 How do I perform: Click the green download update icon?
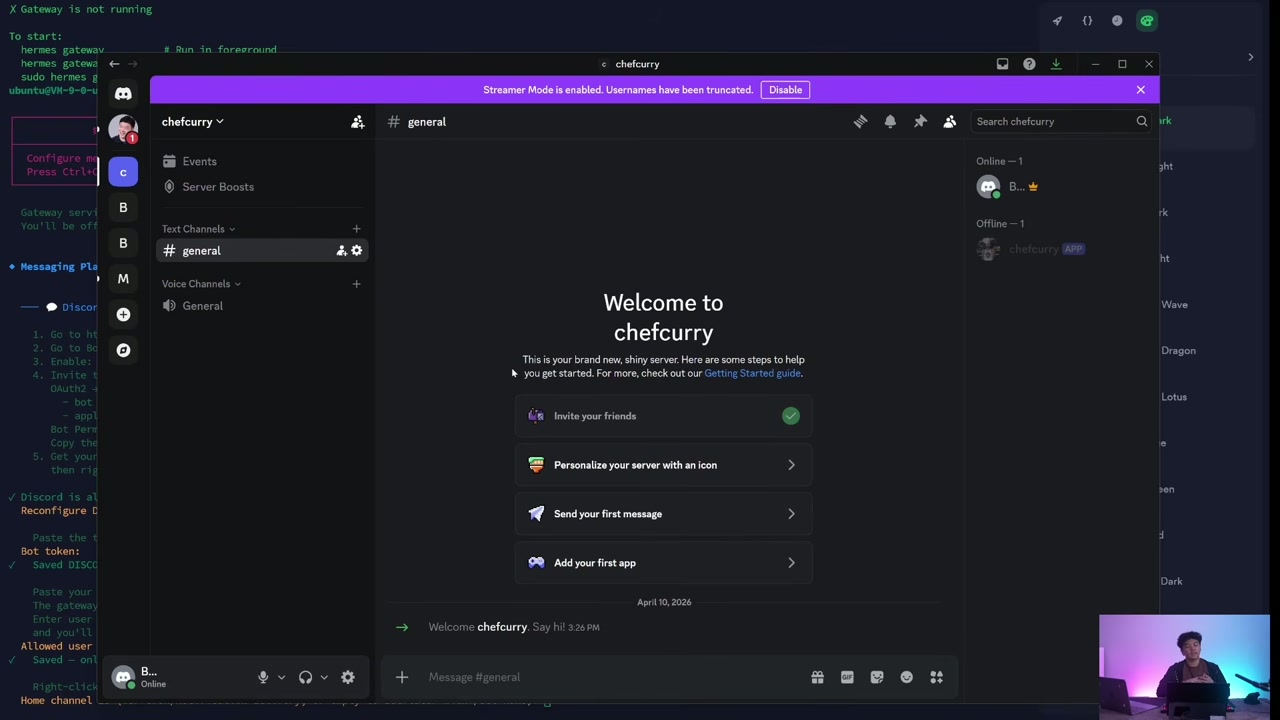tap(1056, 64)
